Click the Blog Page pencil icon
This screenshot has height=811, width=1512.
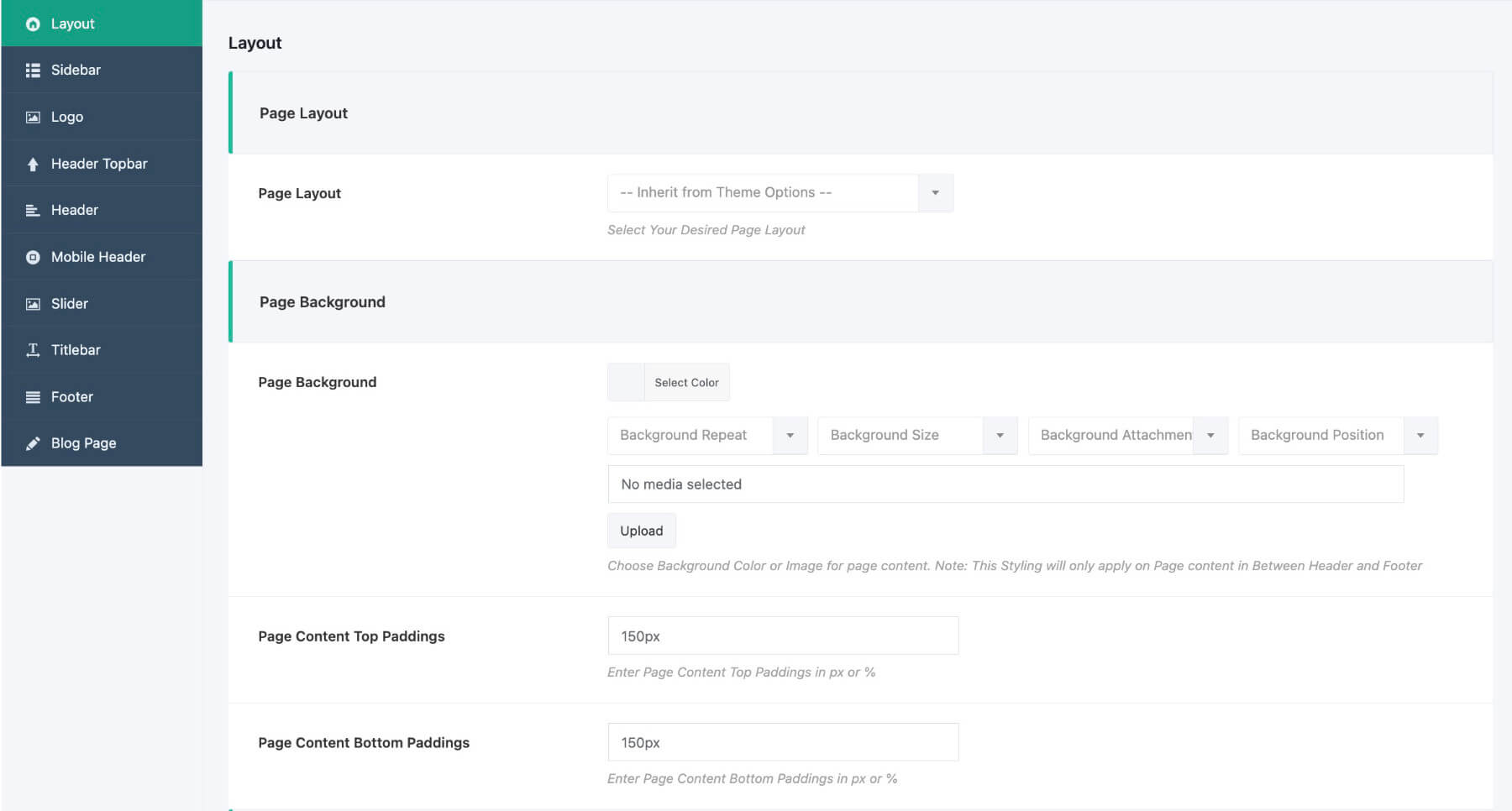(x=32, y=442)
